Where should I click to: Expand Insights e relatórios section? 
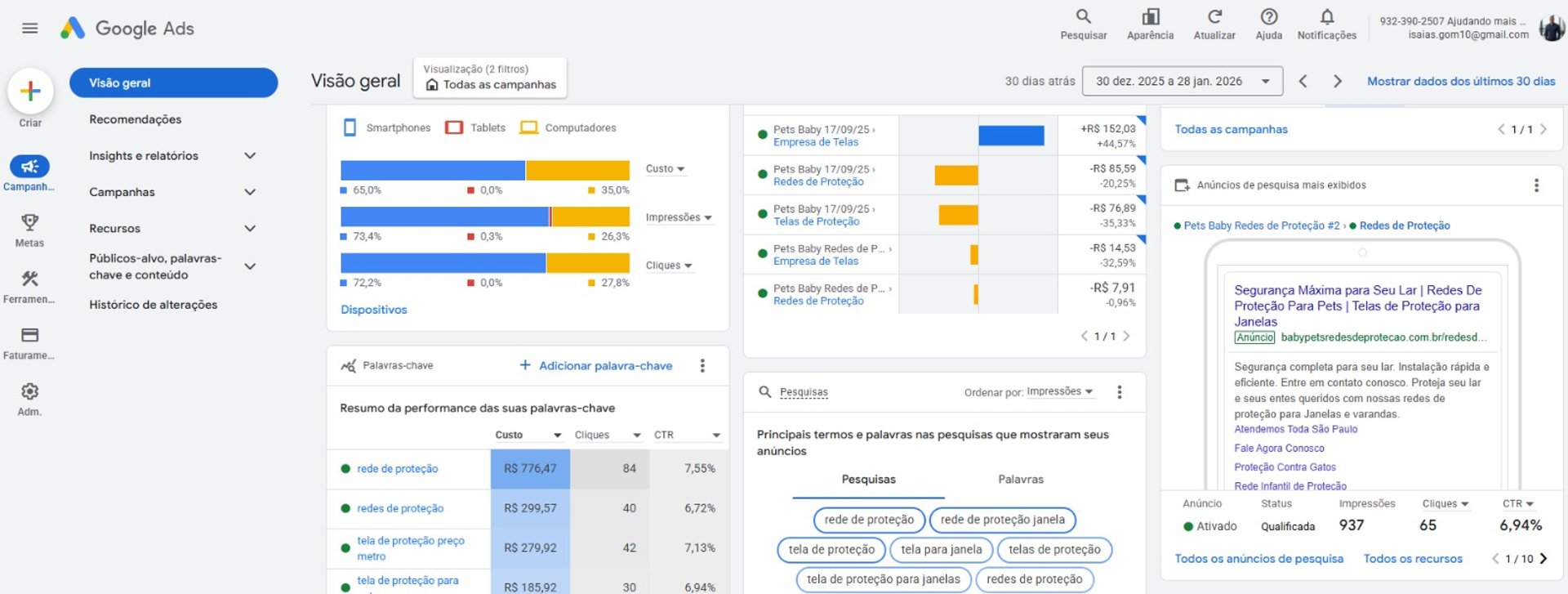250,156
